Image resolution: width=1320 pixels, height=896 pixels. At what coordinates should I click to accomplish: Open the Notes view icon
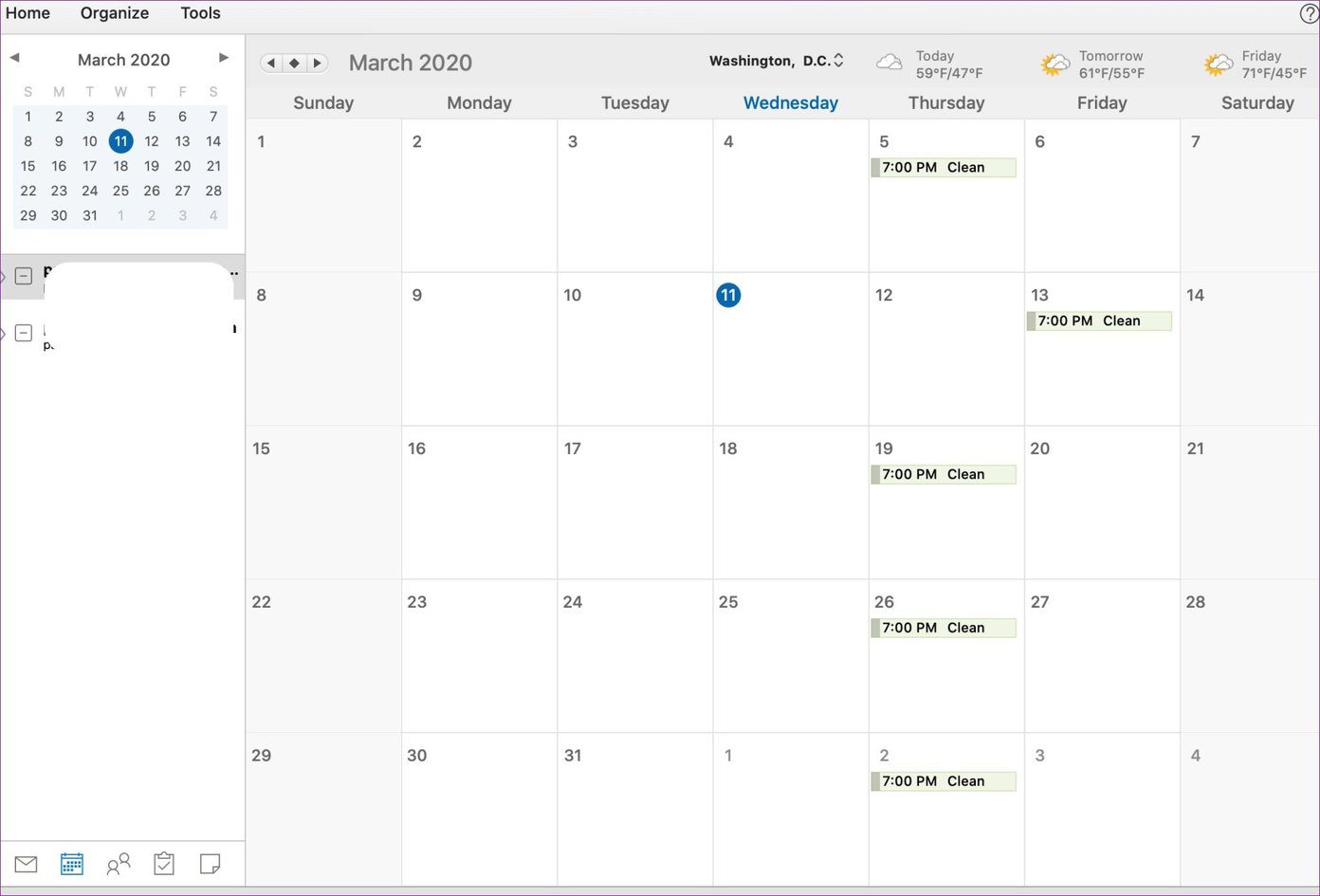tap(211, 864)
